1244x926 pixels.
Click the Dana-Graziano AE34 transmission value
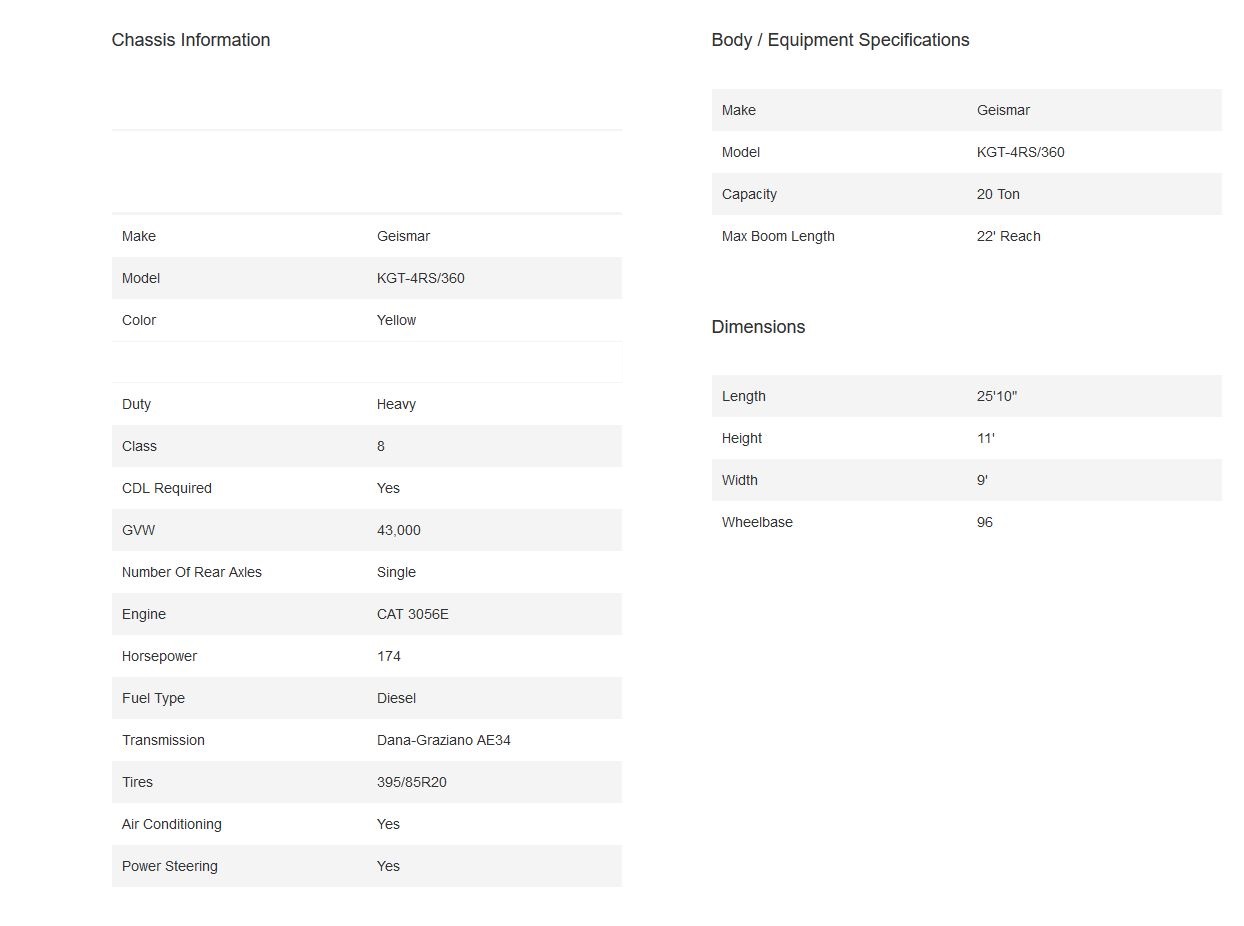443,740
